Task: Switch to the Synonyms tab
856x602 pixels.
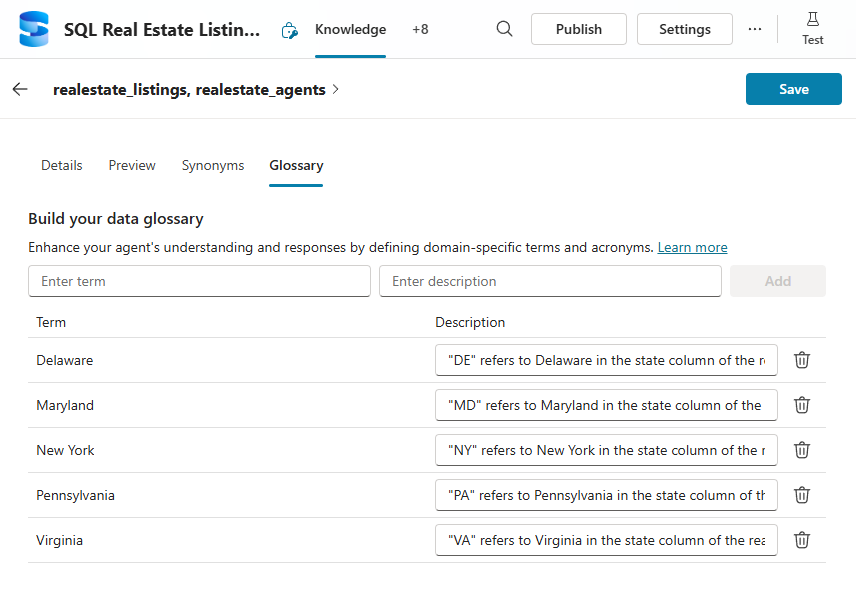Action: pyautogui.click(x=213, y=165)
